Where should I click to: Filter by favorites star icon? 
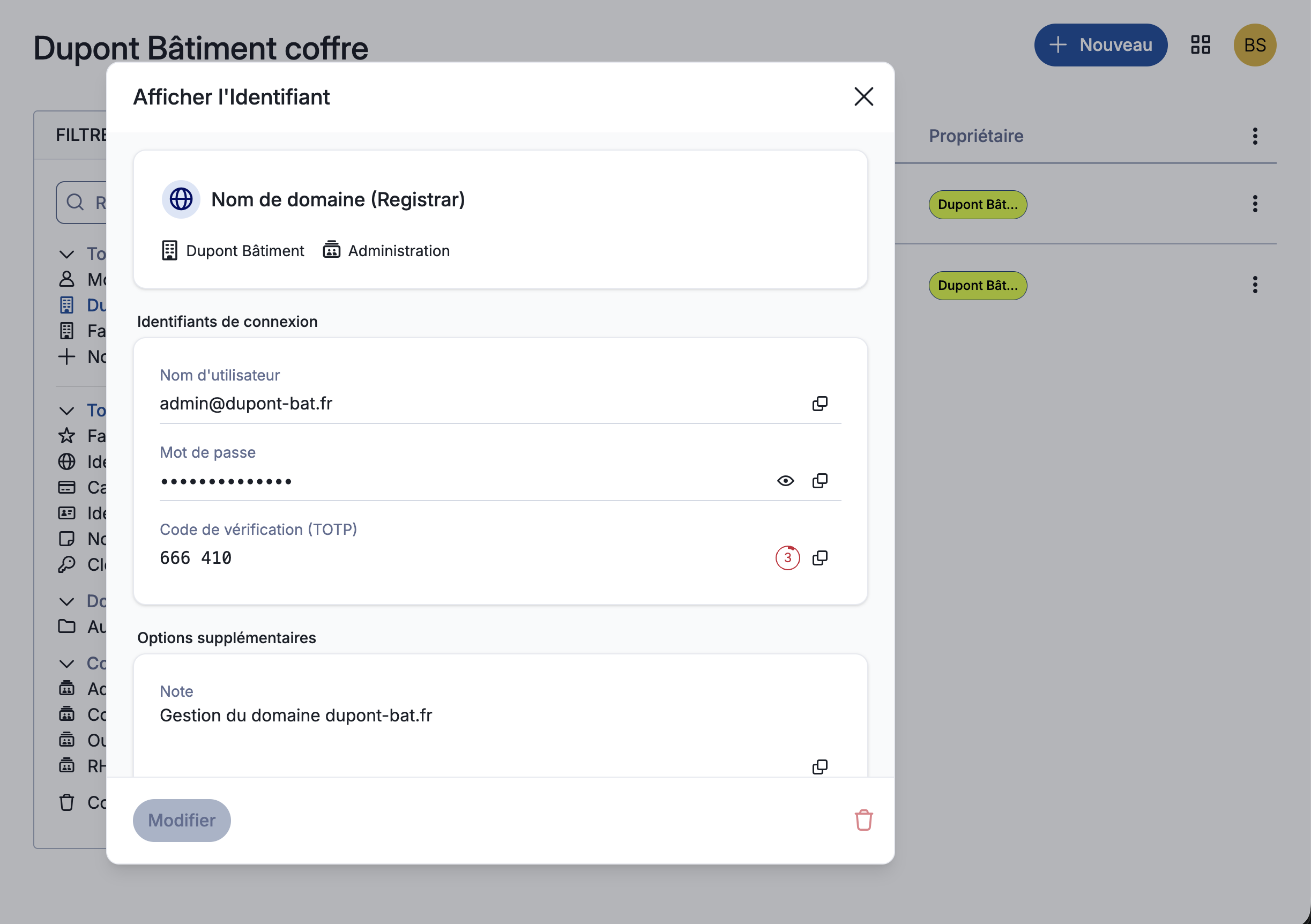click(67, 436)
